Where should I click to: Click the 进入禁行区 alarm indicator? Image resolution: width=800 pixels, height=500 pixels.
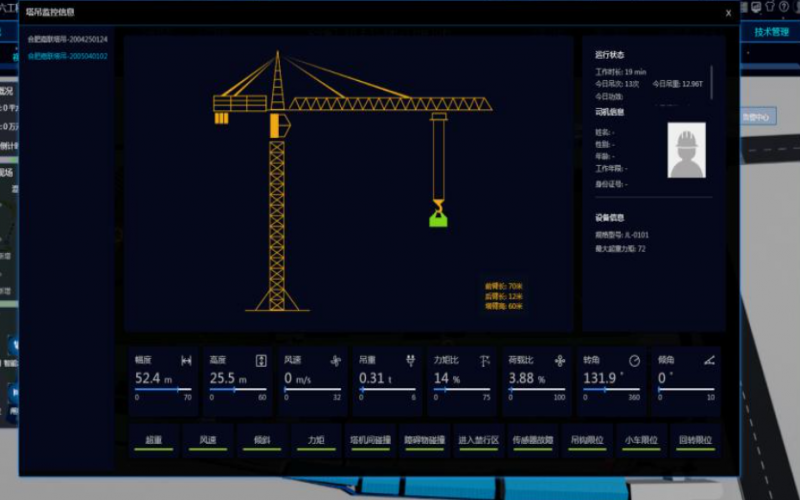coord(478,439)
